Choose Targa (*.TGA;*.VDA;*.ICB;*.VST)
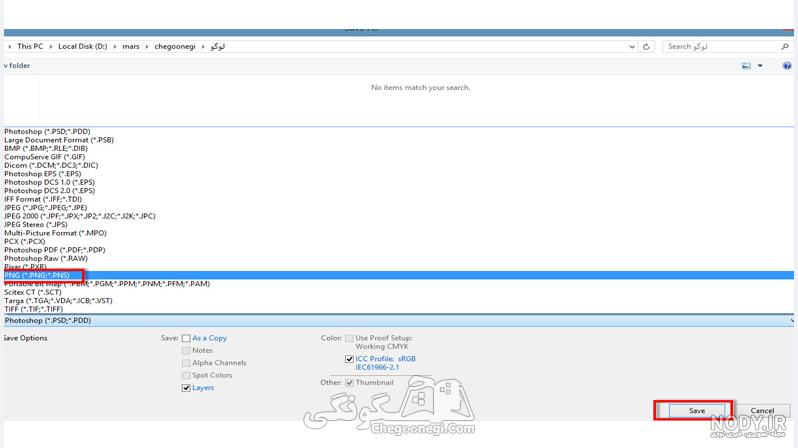Image resolution: width=798 pixels, height=448 pixels. click(x=59, y=301)
